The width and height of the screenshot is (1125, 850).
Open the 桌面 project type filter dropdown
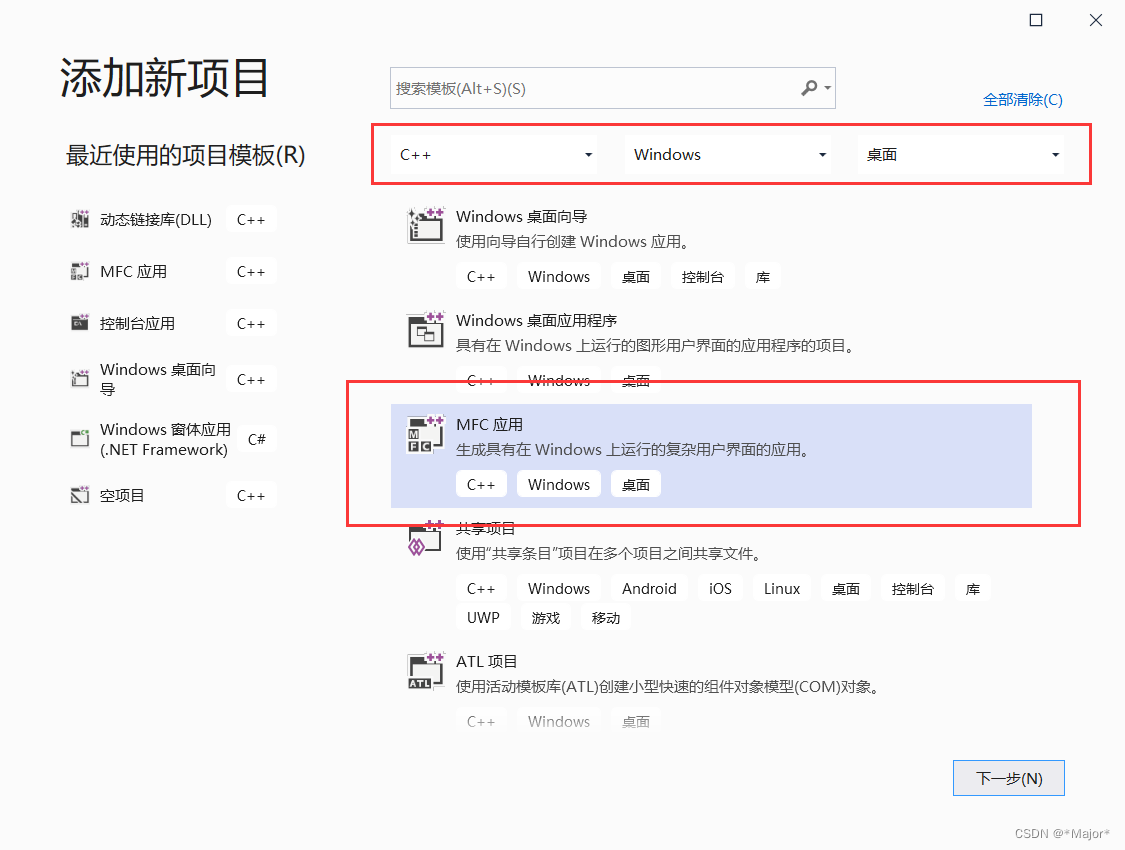(x=961, y=154)
